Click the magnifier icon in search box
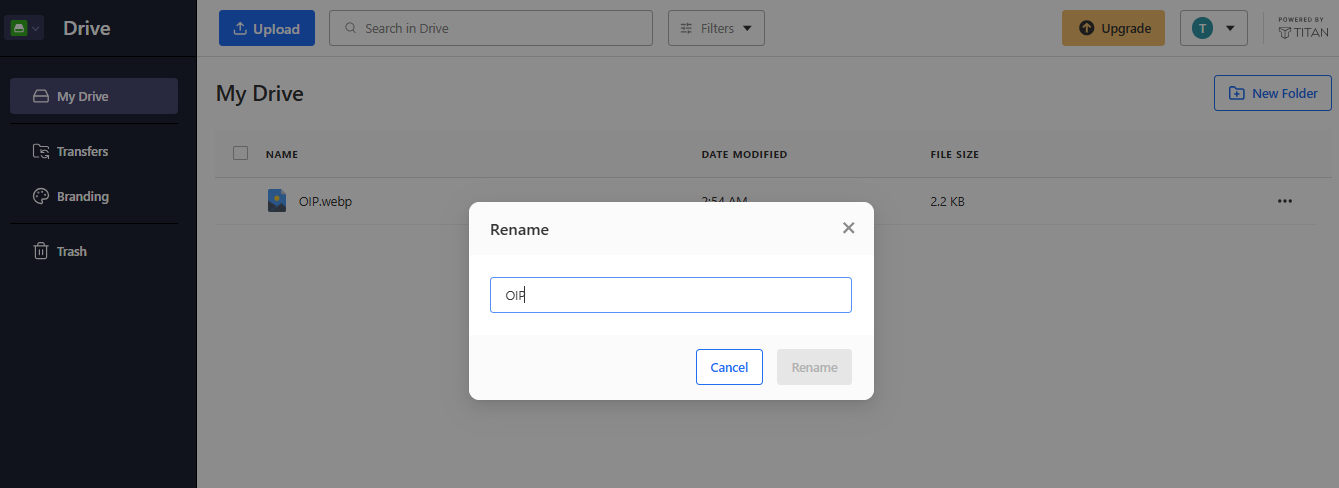 click(x=350, y=28)
